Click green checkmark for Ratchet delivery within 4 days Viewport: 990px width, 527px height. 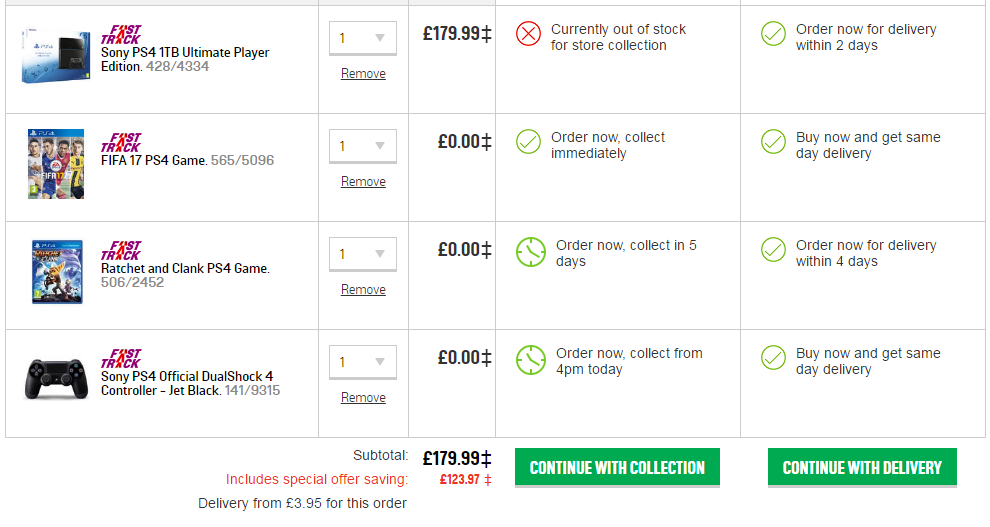773,250
